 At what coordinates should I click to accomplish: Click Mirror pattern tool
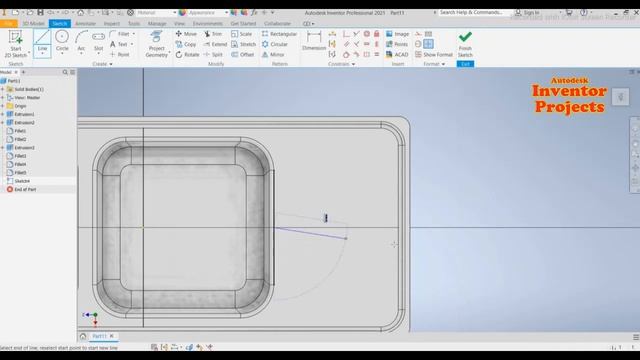[273, 54]
